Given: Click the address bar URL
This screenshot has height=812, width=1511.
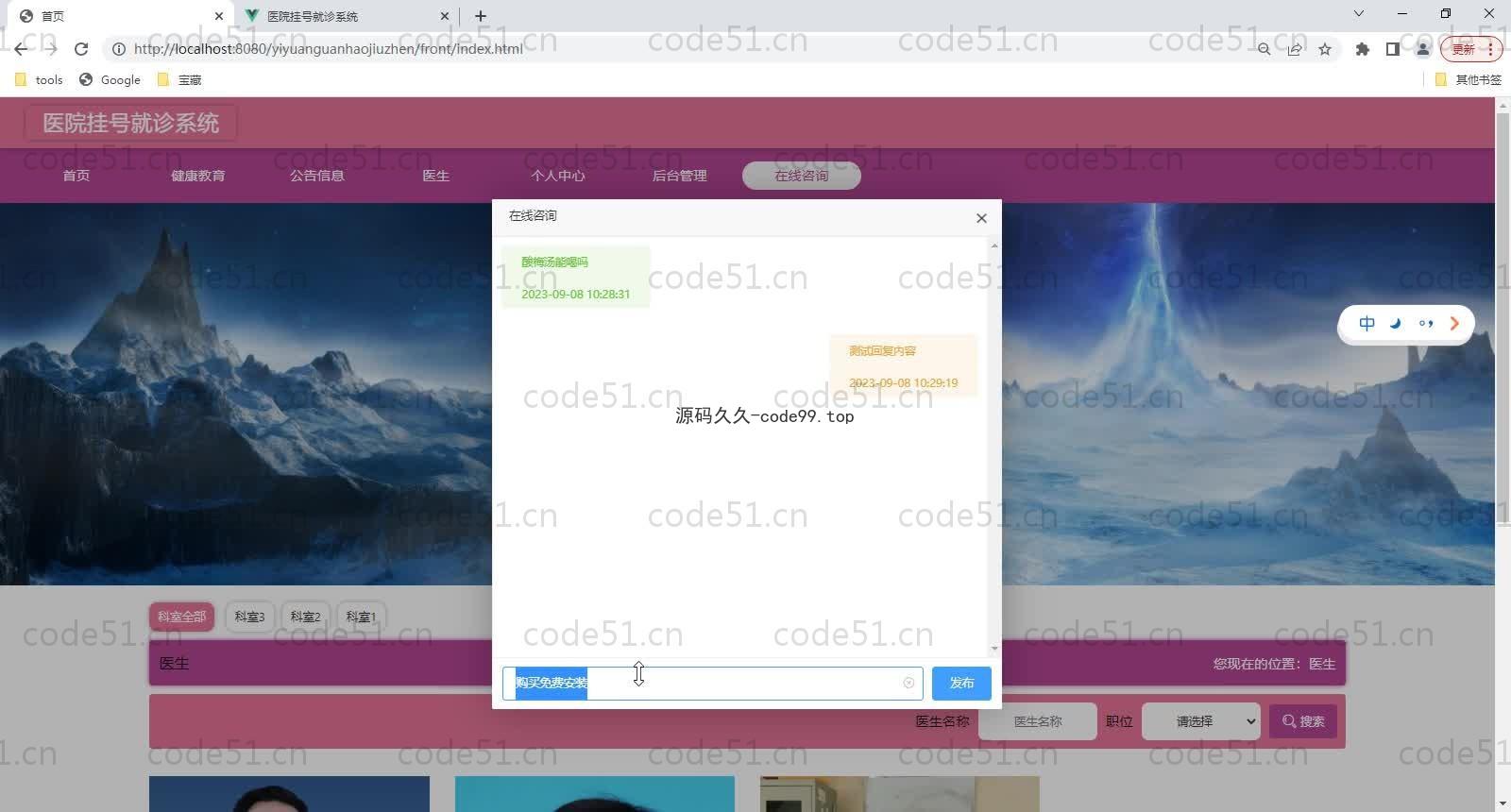Looking at the screenshot, I should [x=328, y=49].
